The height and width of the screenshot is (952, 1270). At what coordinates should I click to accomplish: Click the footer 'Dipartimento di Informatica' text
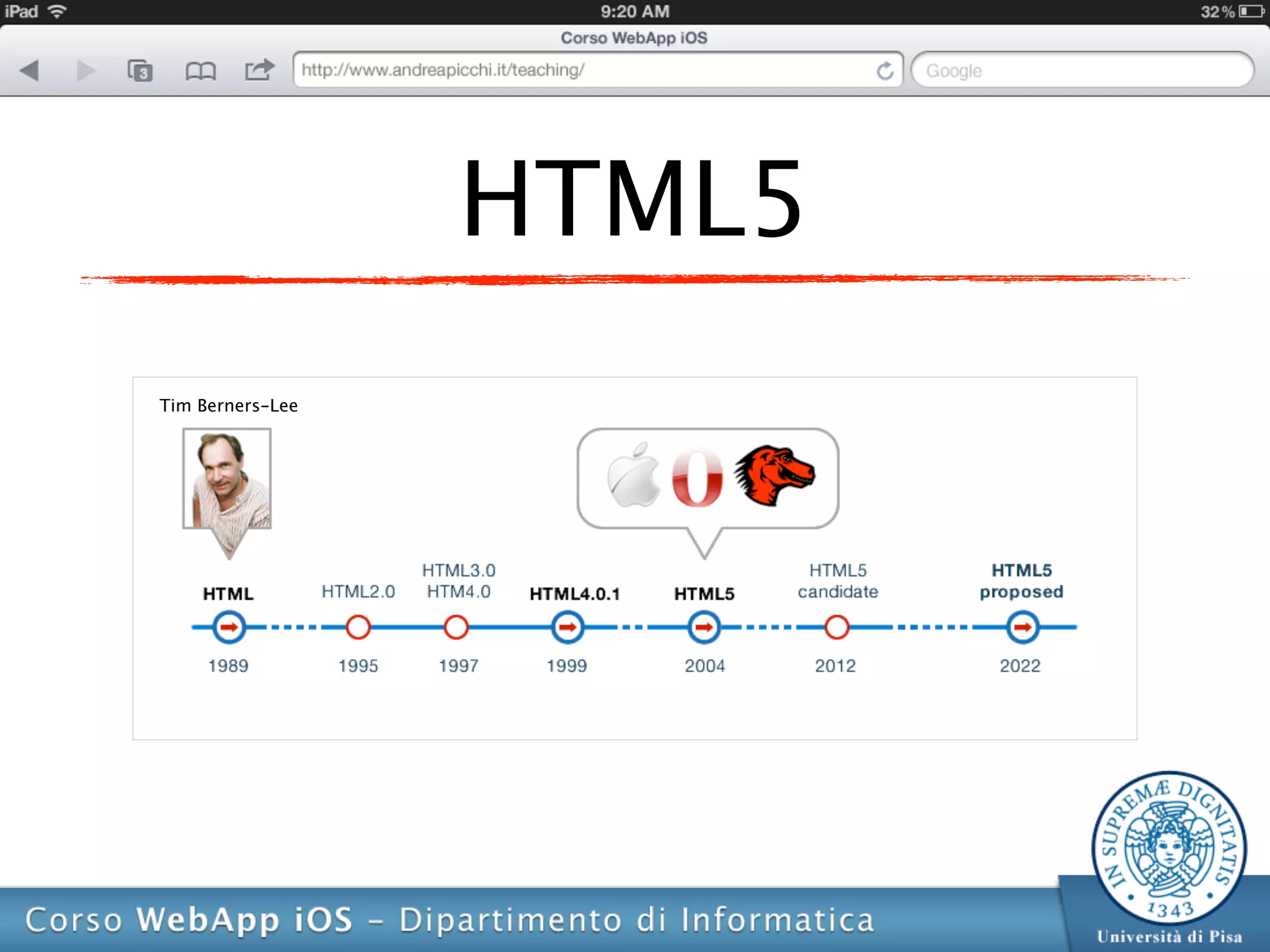[x=636, y=920]
